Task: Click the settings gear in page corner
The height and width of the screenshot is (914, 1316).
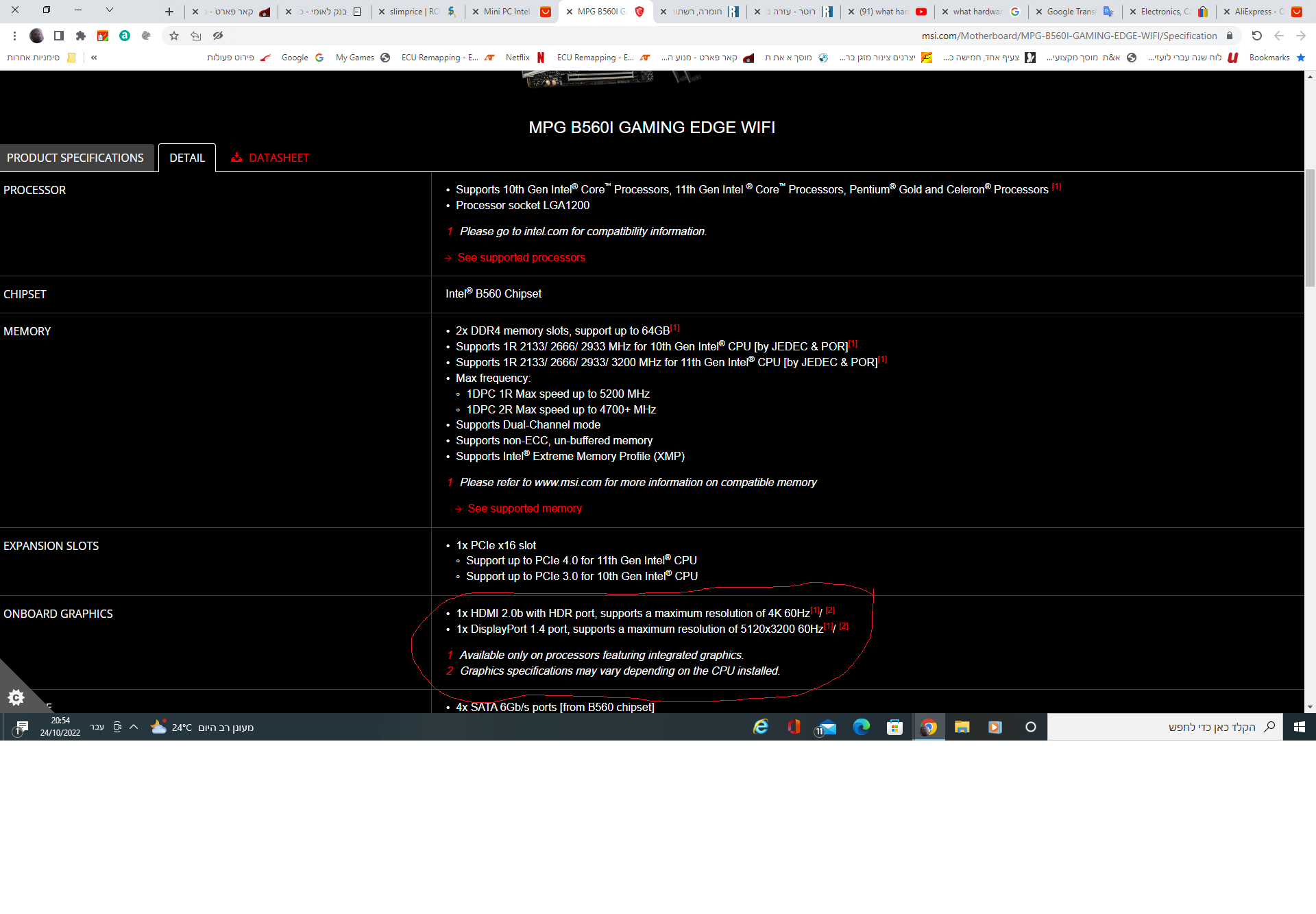Action: tap(16, 697)
